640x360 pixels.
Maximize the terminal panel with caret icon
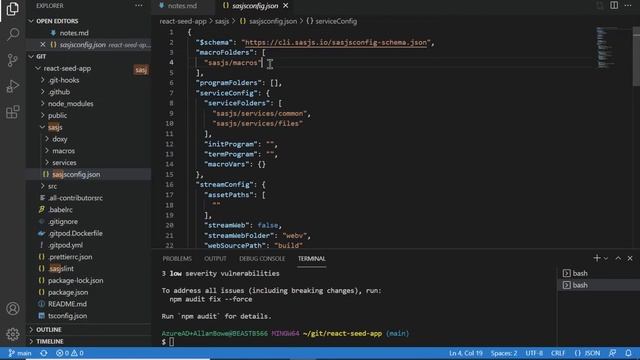618,258
